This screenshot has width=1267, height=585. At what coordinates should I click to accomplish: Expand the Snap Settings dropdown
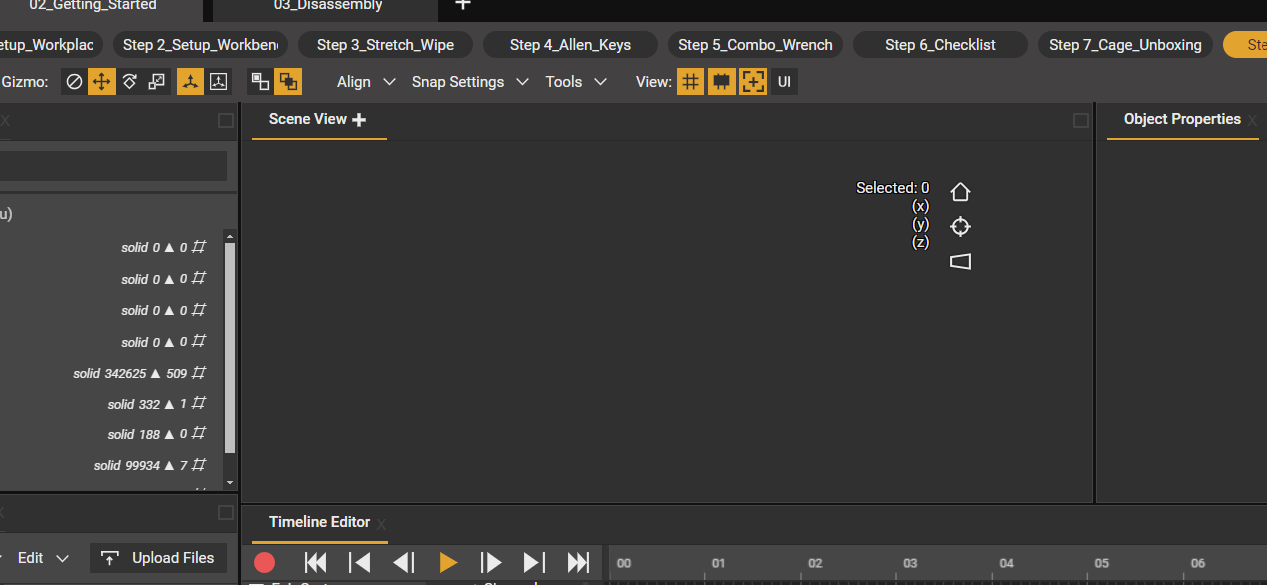click(x=469, y=82)
